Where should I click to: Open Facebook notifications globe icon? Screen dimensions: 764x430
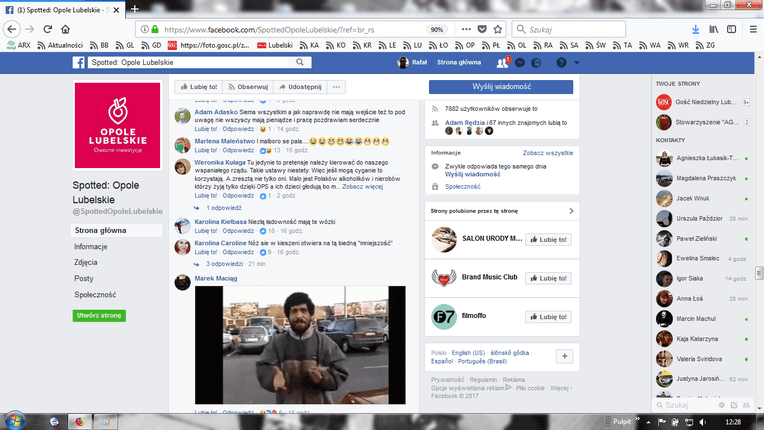(x=536, y=63)
